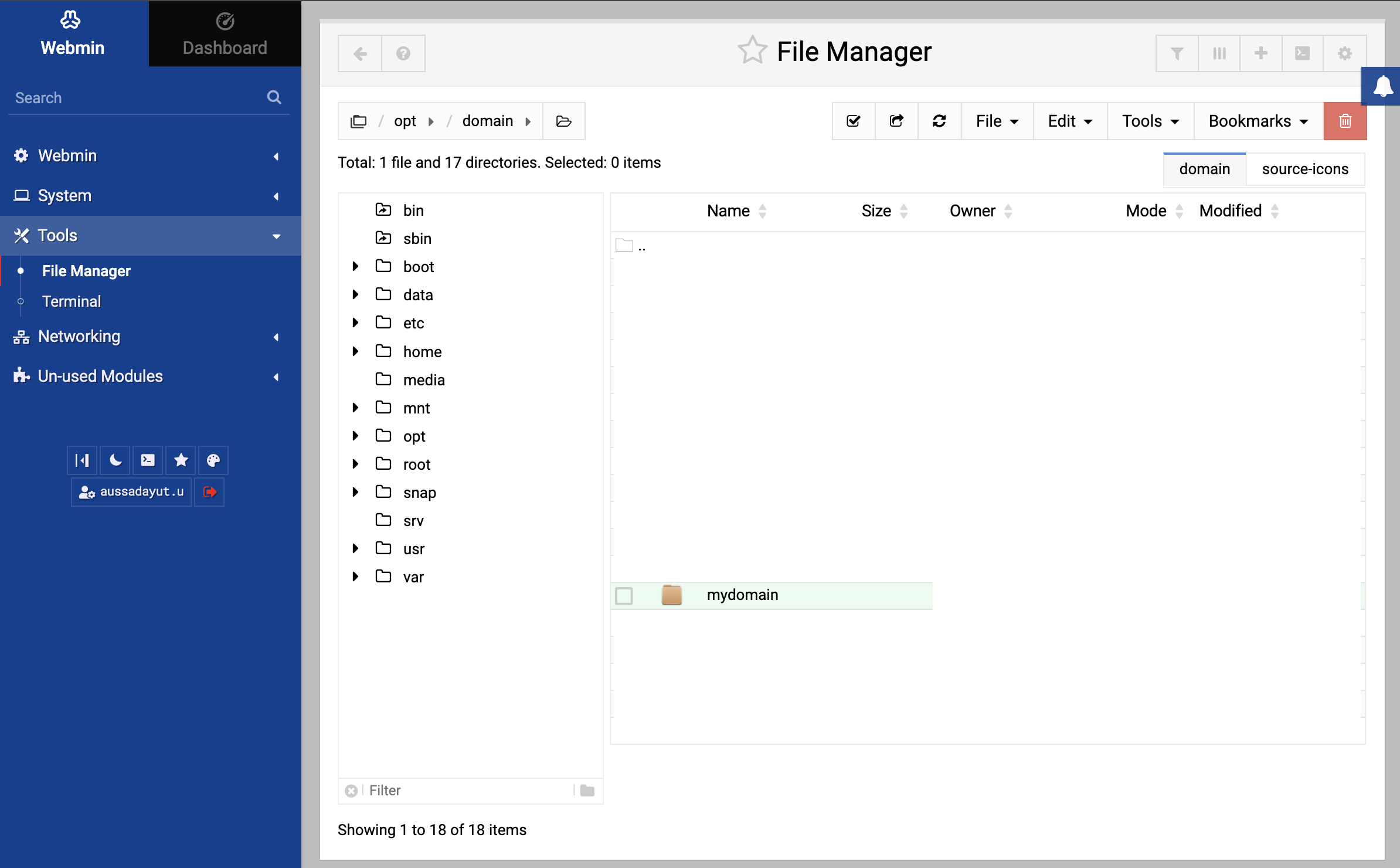Switch to the source-icons tab
The height and width of the screenshot is (868, 1400).
tap(1304, 169)
